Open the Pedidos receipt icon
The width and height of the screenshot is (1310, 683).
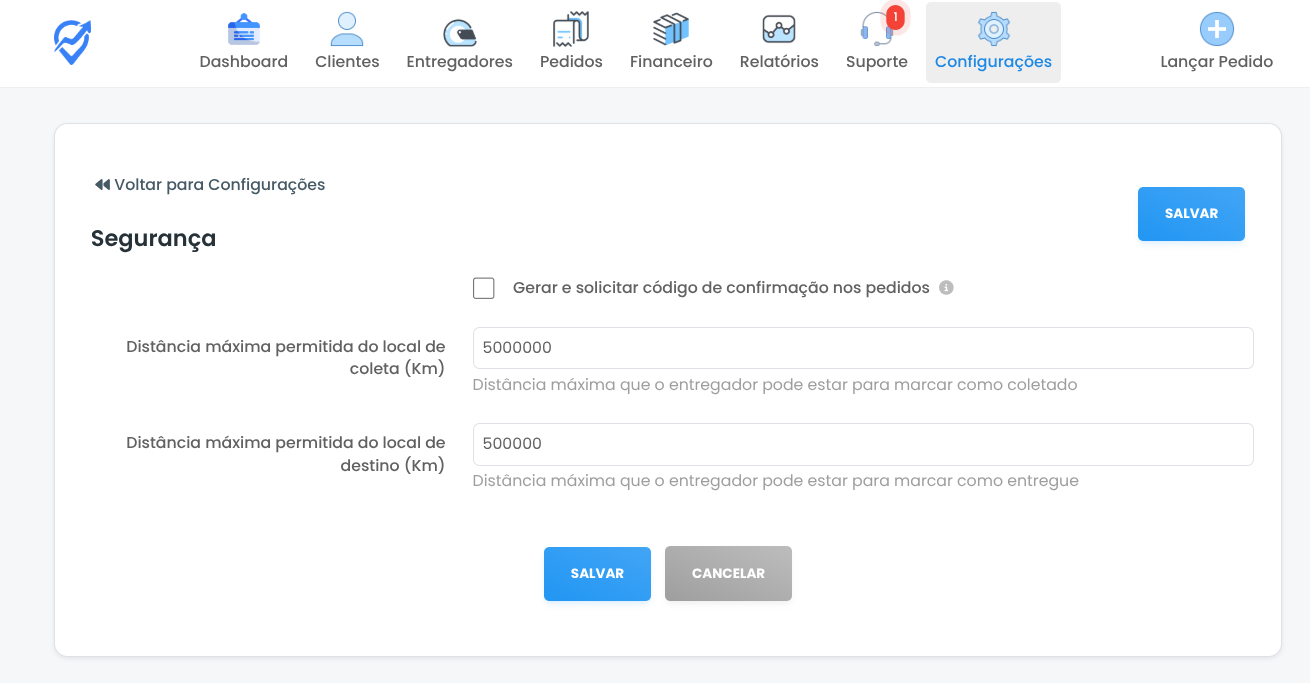pos(571,30)
